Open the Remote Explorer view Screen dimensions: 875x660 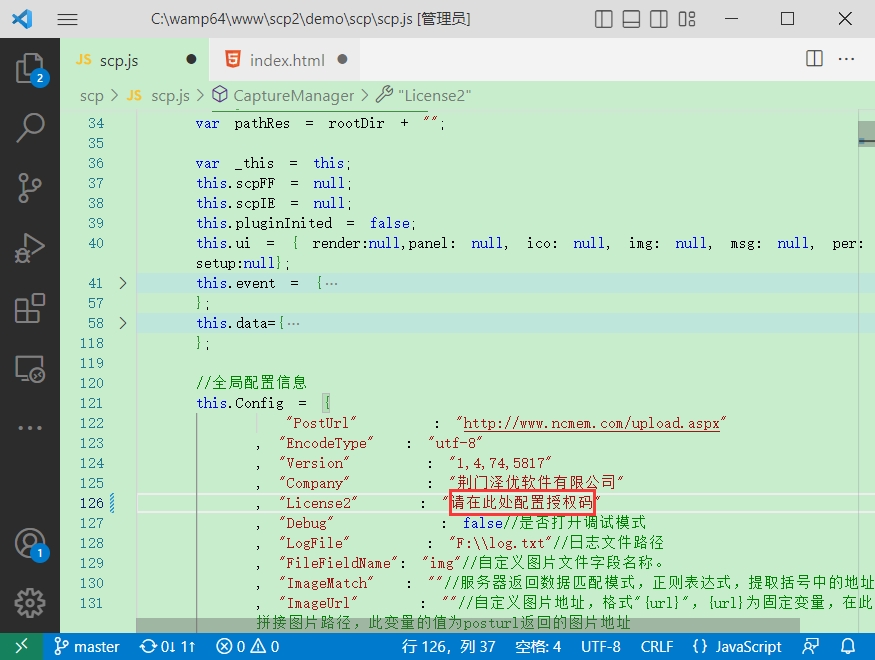(x=30, y=368)
